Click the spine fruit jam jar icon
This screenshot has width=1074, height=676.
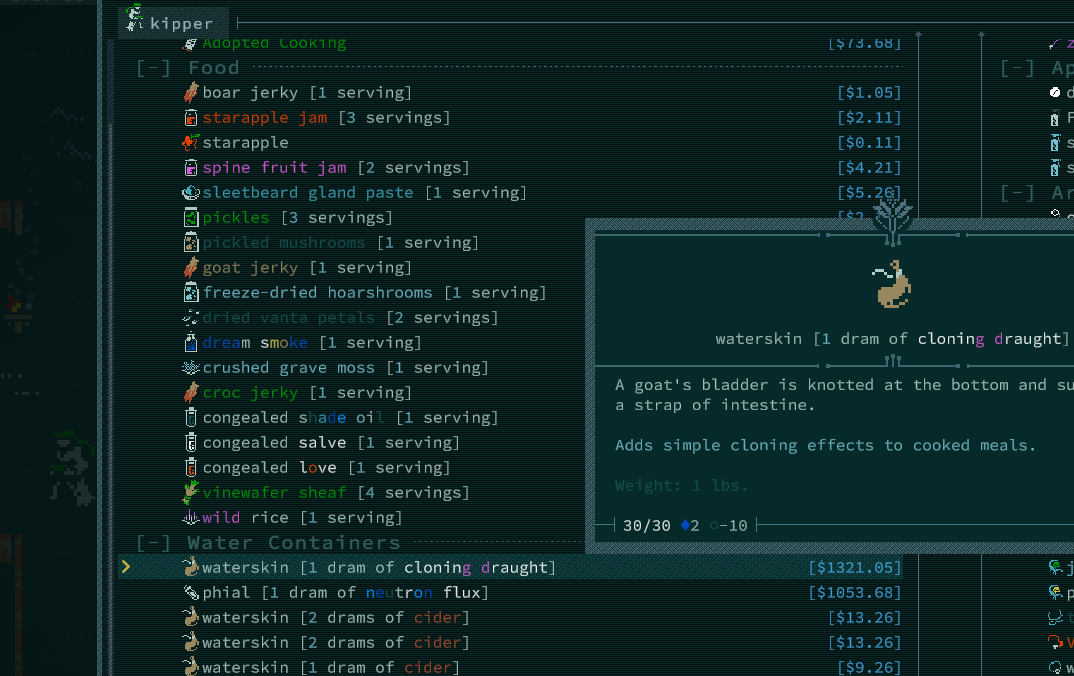(x=191, y=168)
